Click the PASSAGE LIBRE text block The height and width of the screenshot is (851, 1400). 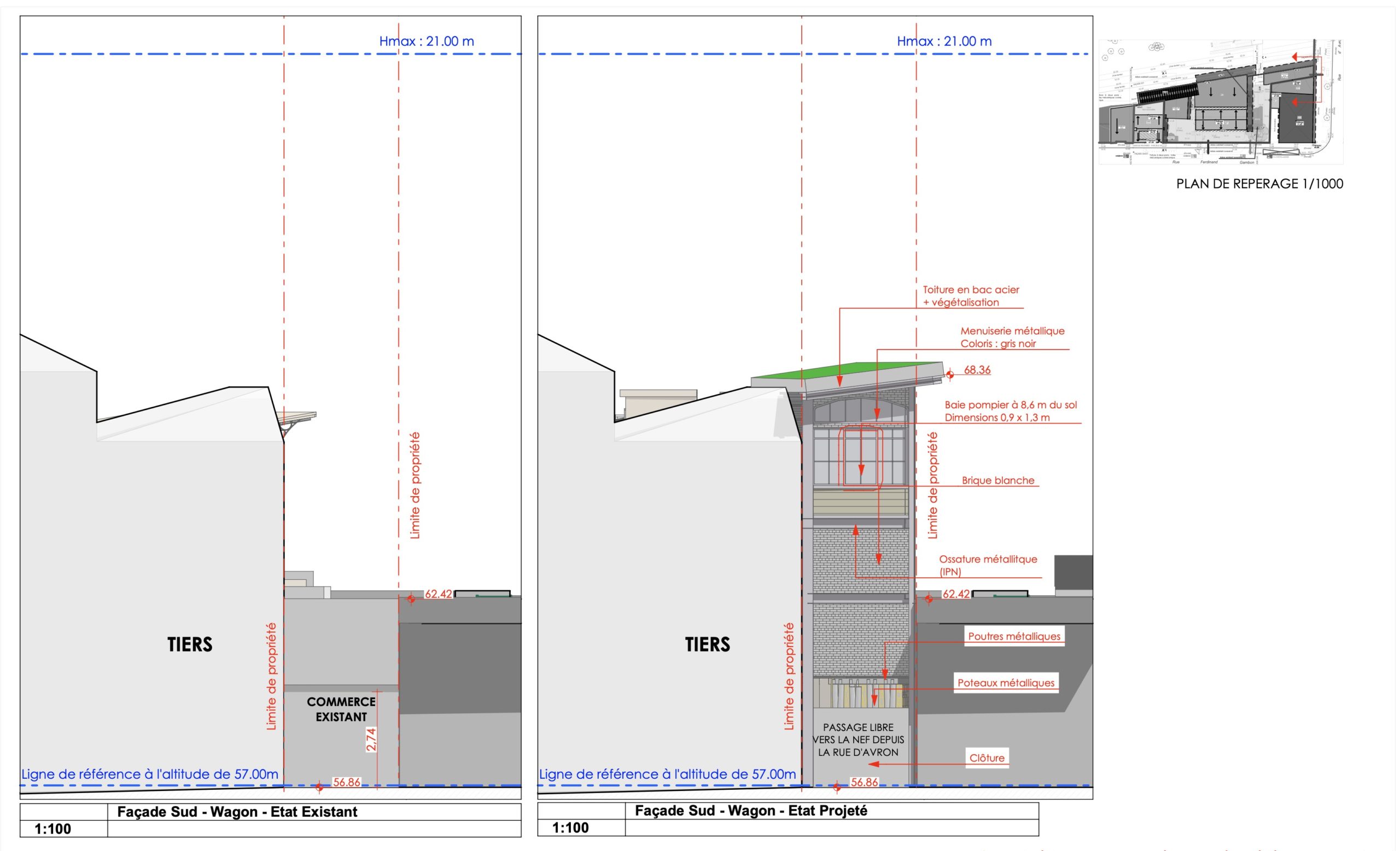(x=858, y=740)
